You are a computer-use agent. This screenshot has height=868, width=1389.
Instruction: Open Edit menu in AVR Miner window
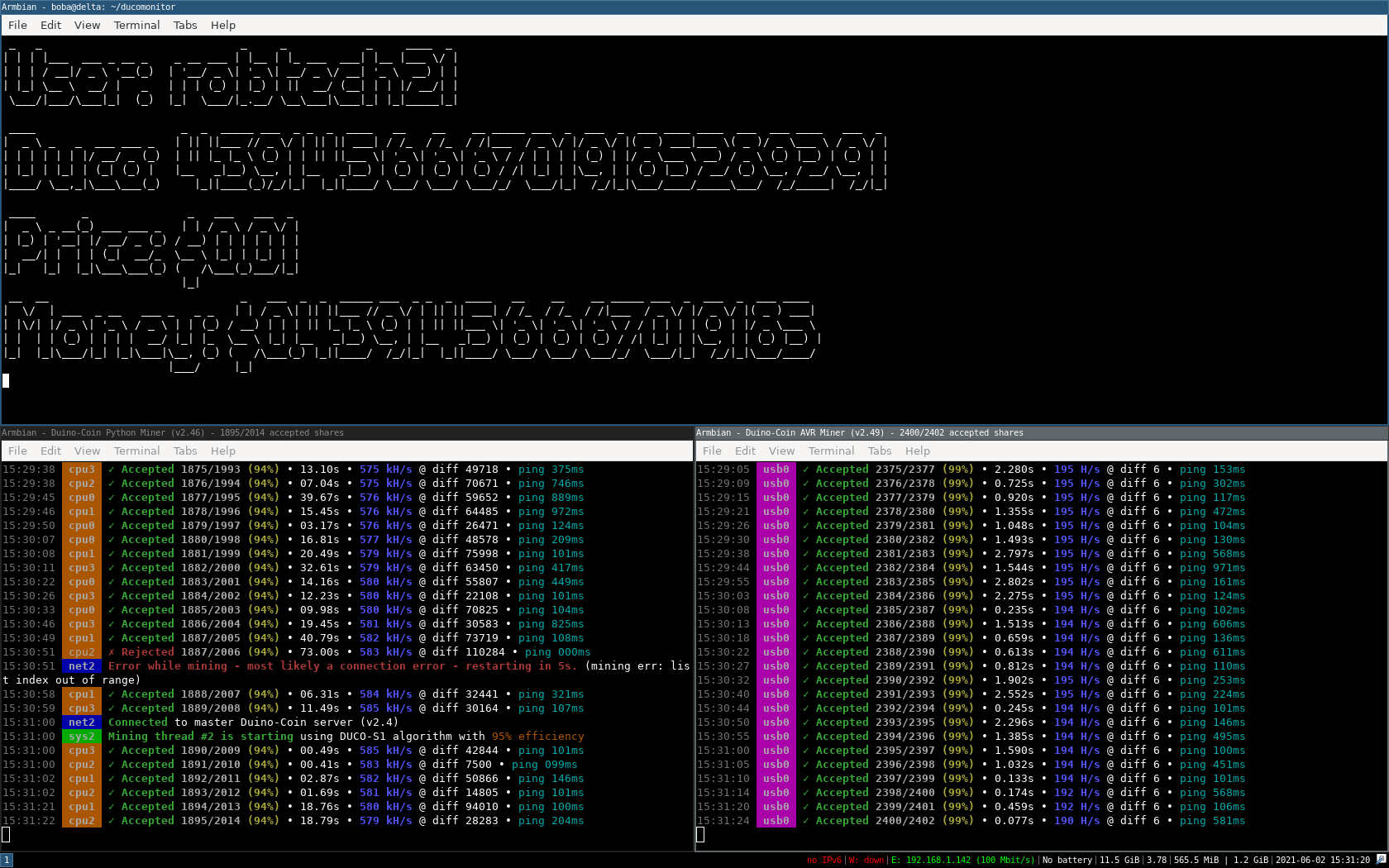[745, 451]
